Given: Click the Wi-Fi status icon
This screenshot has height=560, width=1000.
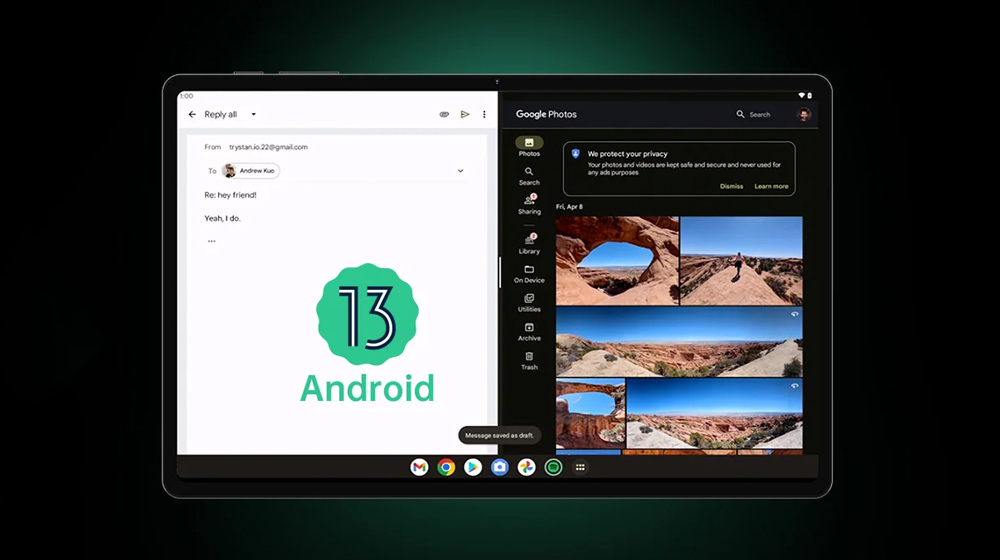Looking at the screenshot, I should tap(802, 96).
